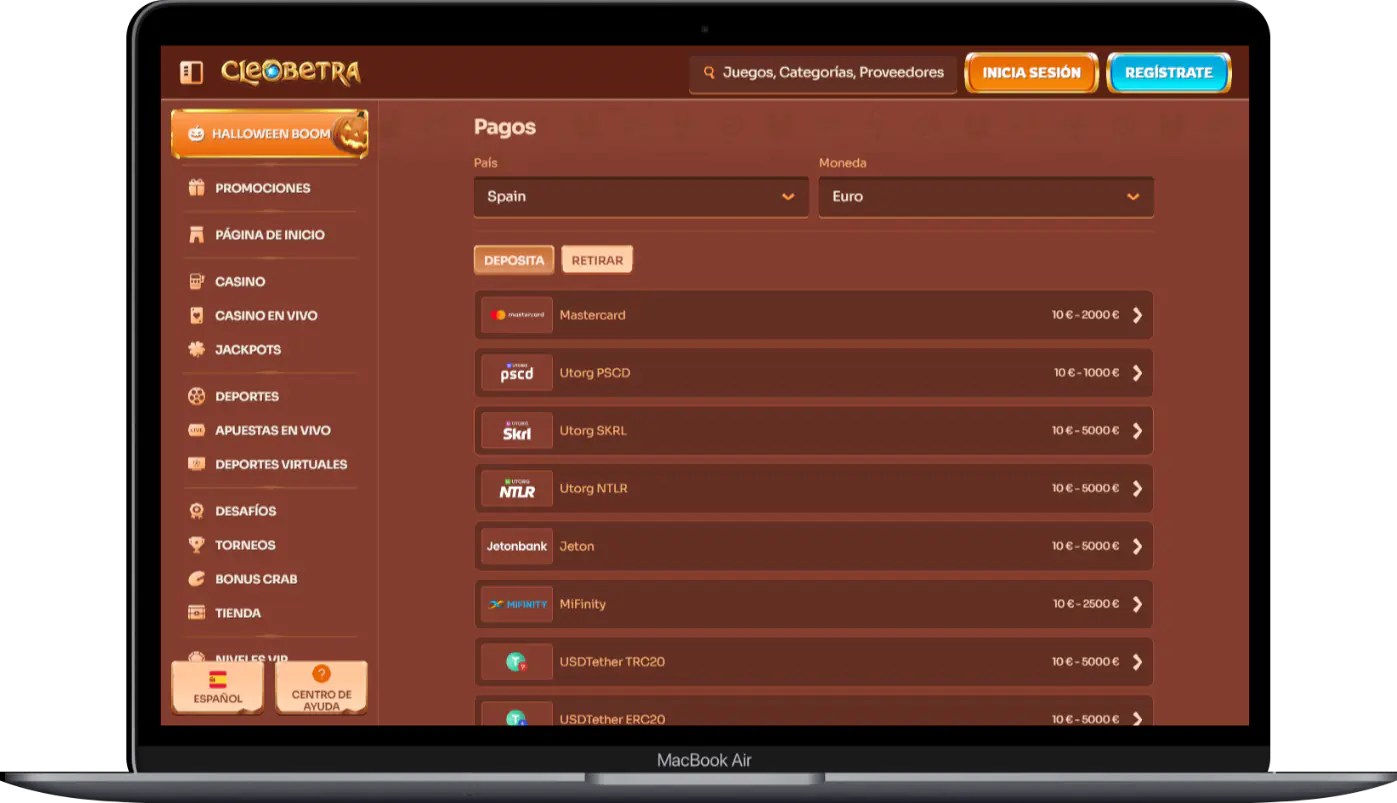
Task: Click the Torneos trophy icon
Action: pyautogui.click(x=197, y=545)
